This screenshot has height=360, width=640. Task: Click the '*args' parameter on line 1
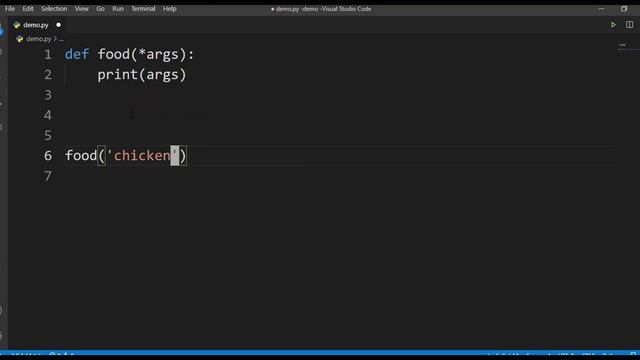click(x=158, y=54)
